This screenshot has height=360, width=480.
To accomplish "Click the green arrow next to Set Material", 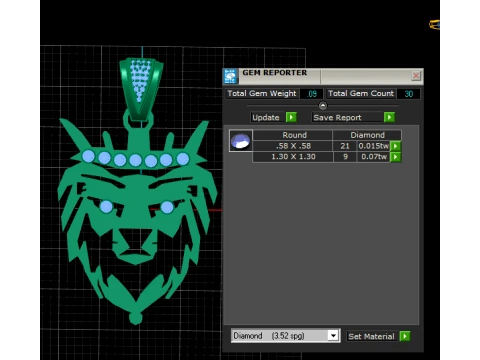I will [x=405, y=336].
